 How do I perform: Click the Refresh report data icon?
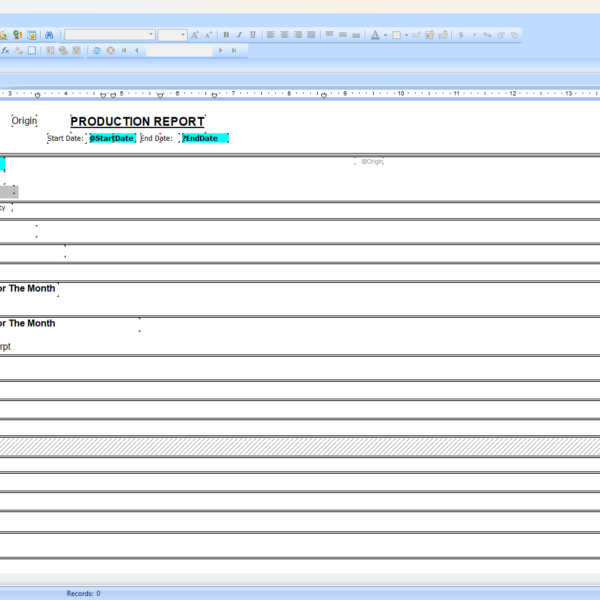click(x=97, y=51)
